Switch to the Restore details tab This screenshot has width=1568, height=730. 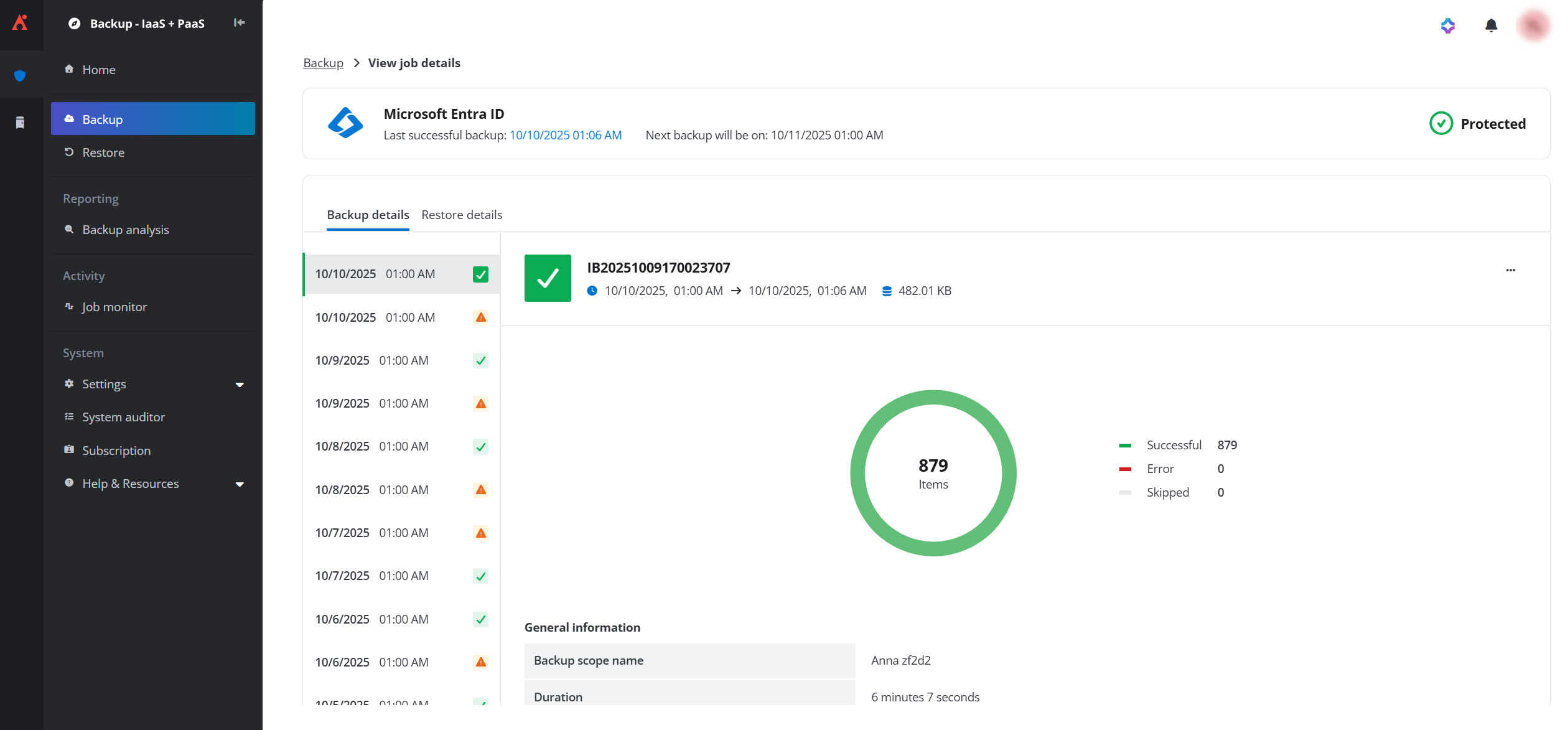[x=462, y=215]
